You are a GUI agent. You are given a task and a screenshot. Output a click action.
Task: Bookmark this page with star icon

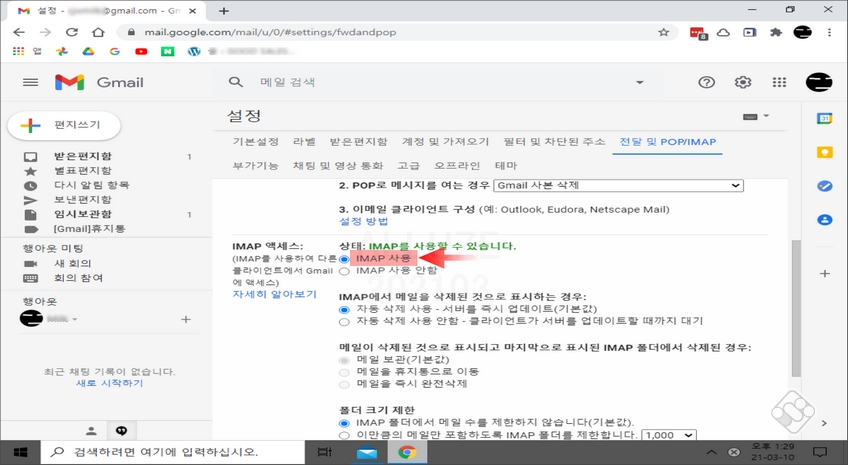click(664, 32)
